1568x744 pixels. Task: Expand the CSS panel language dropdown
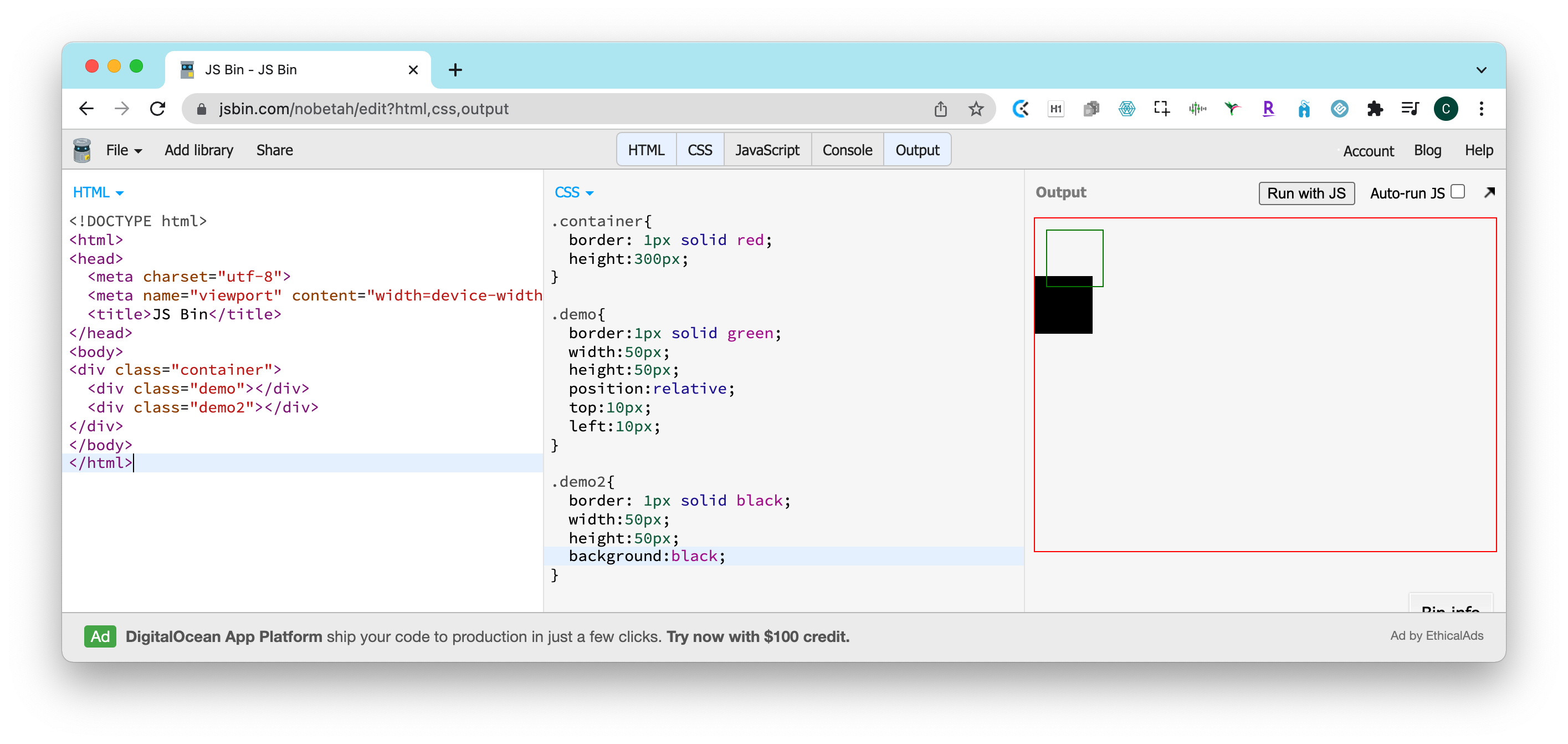pyautogui.click(x=573, y=192)
